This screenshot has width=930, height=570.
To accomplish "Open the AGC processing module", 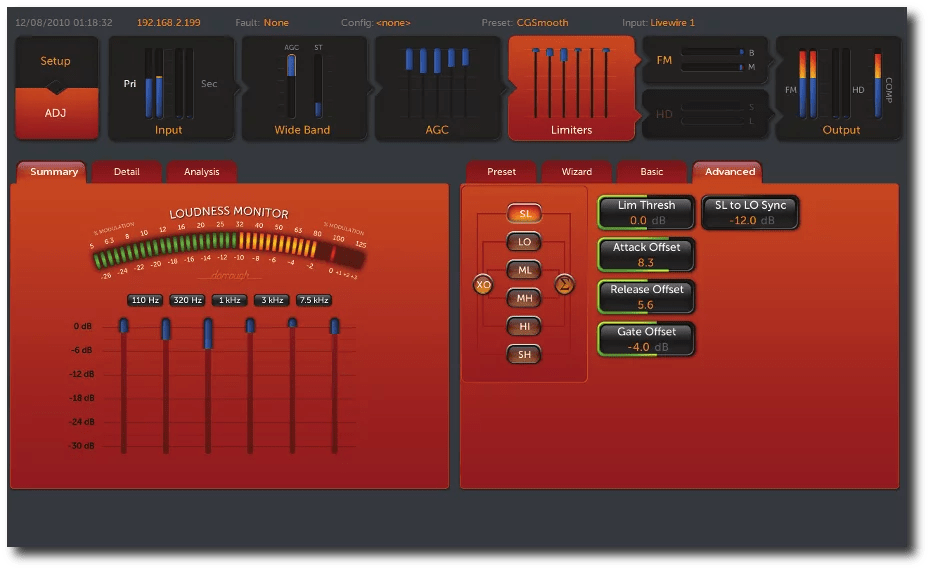I will (437, 88).
